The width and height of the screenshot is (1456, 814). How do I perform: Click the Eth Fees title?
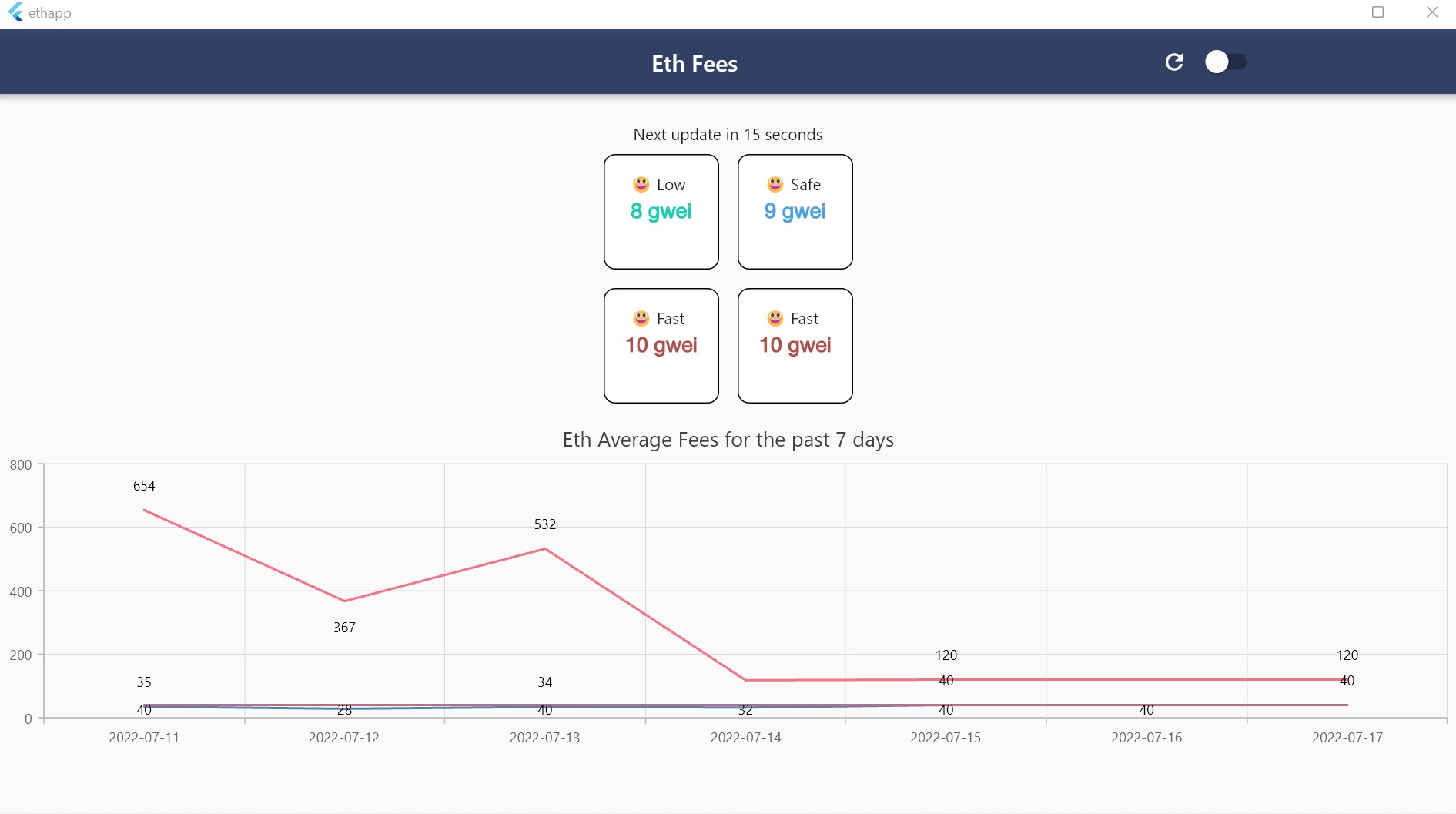(694, 64)
